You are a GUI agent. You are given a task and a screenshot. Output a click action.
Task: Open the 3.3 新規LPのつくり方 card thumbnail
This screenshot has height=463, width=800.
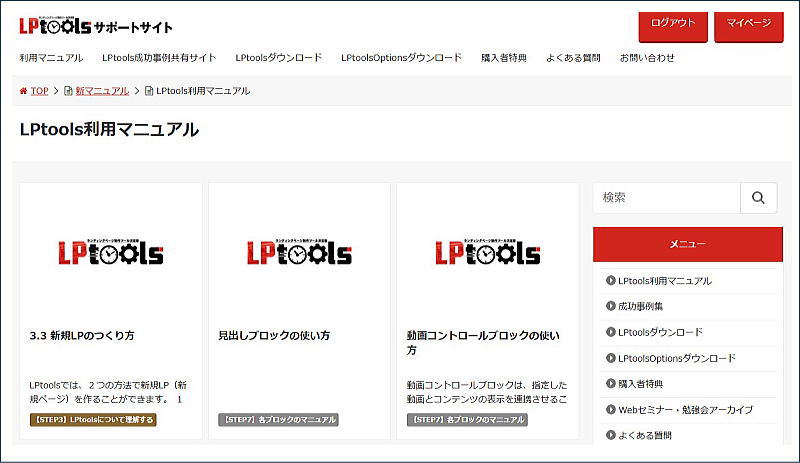pyautogui.click(x=111, y=253)
